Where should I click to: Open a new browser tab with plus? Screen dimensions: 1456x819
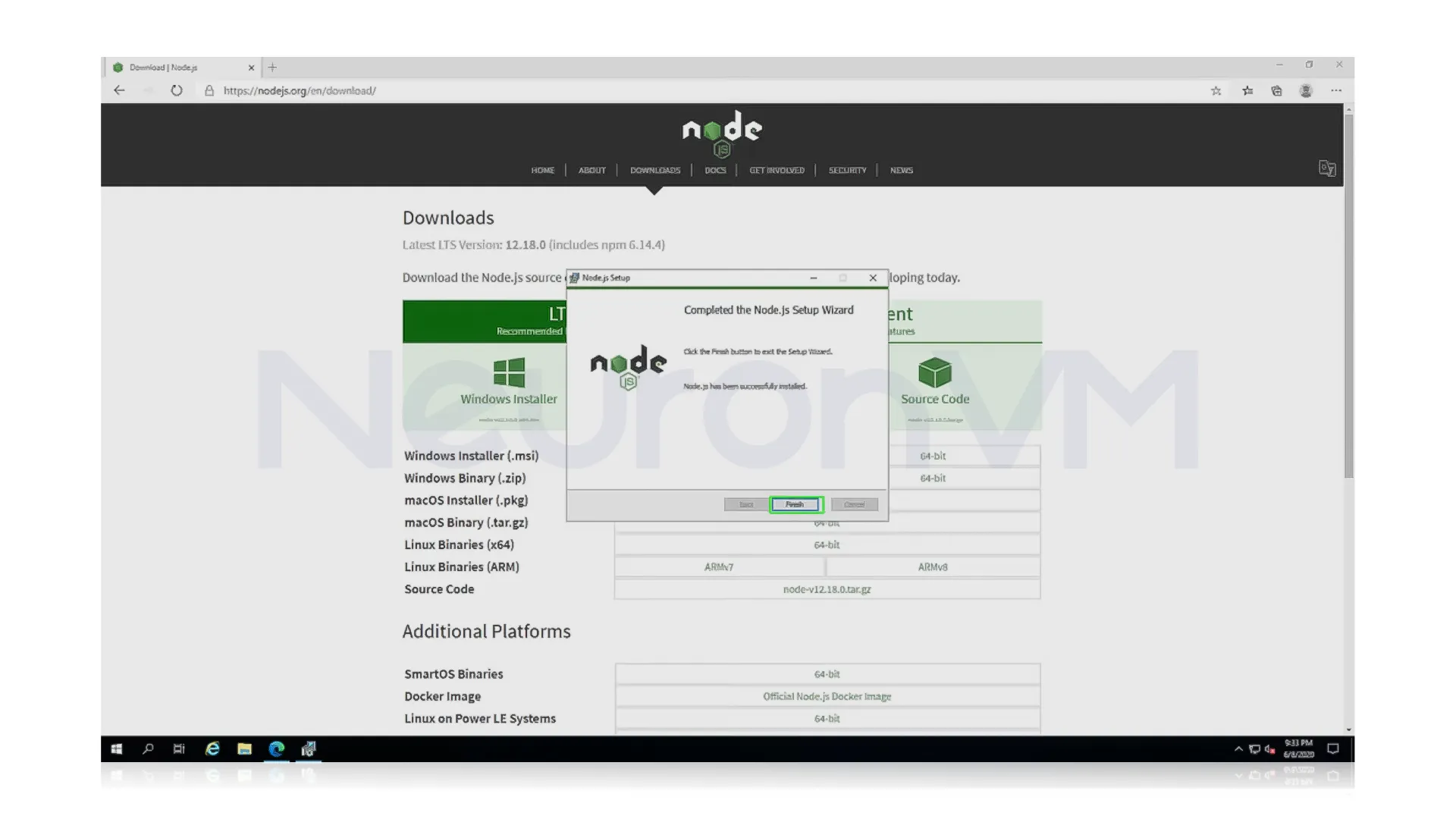click(x=272, y=67)
